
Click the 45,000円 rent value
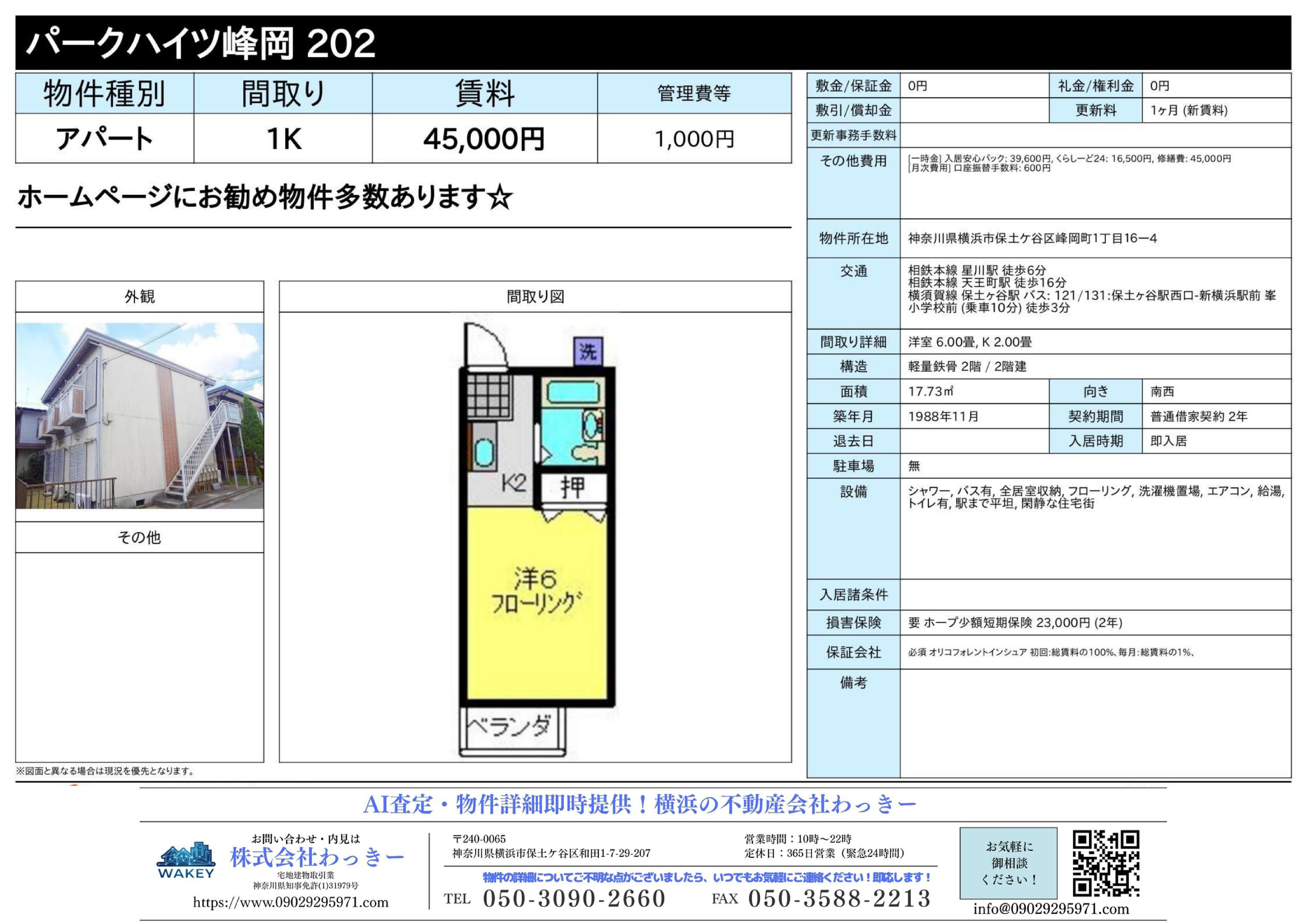click(484, 139)
